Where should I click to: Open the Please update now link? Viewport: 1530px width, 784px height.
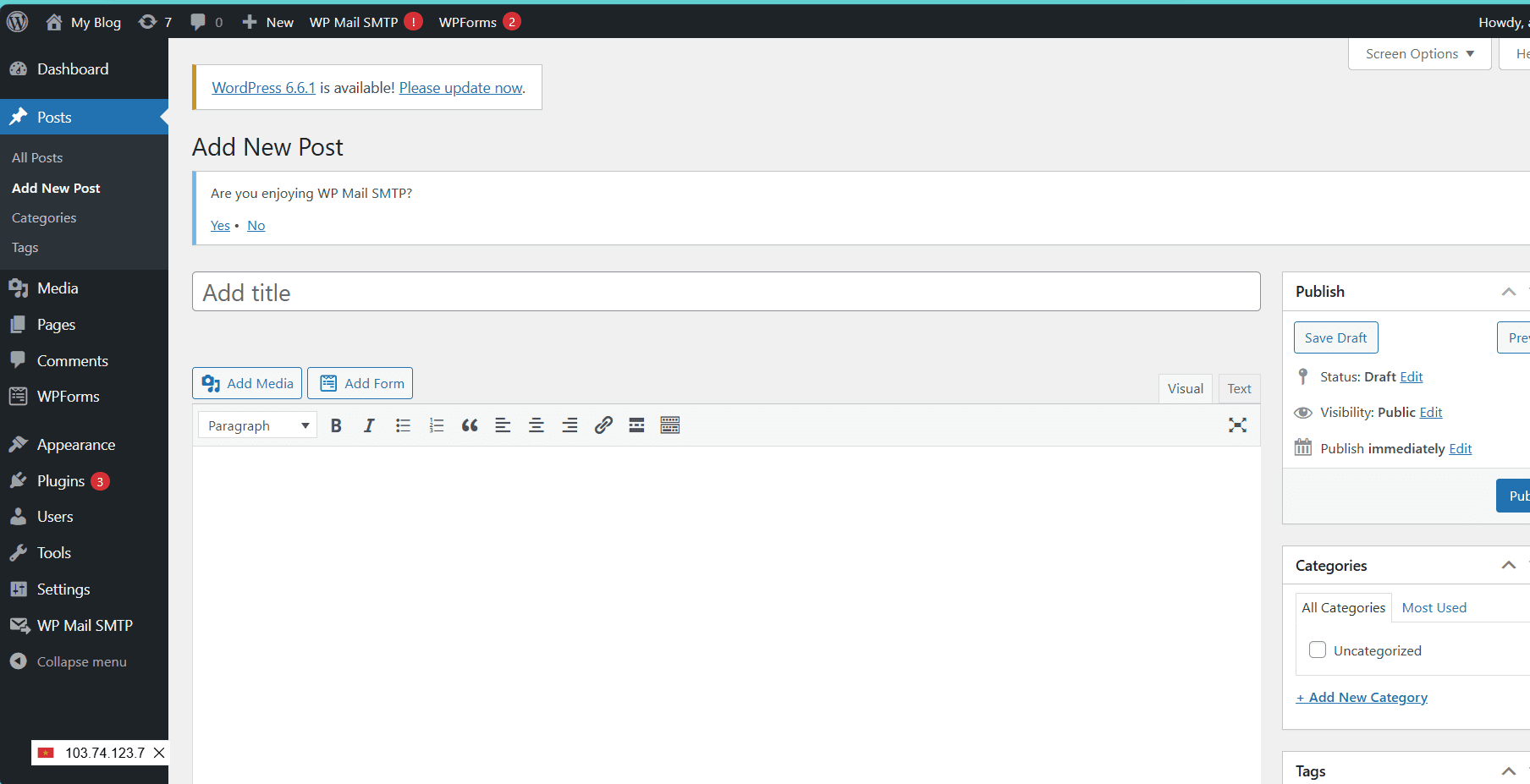tap(460, 87)
